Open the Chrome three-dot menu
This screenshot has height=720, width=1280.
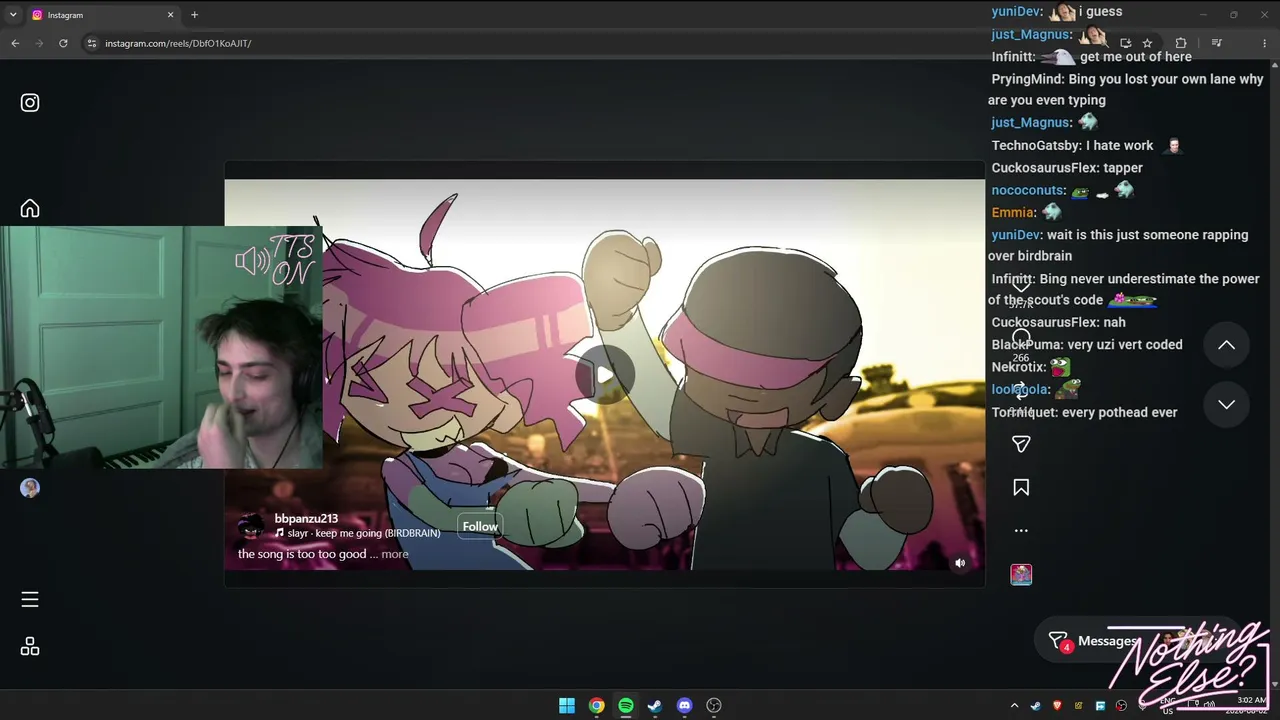pos(1265,43)
